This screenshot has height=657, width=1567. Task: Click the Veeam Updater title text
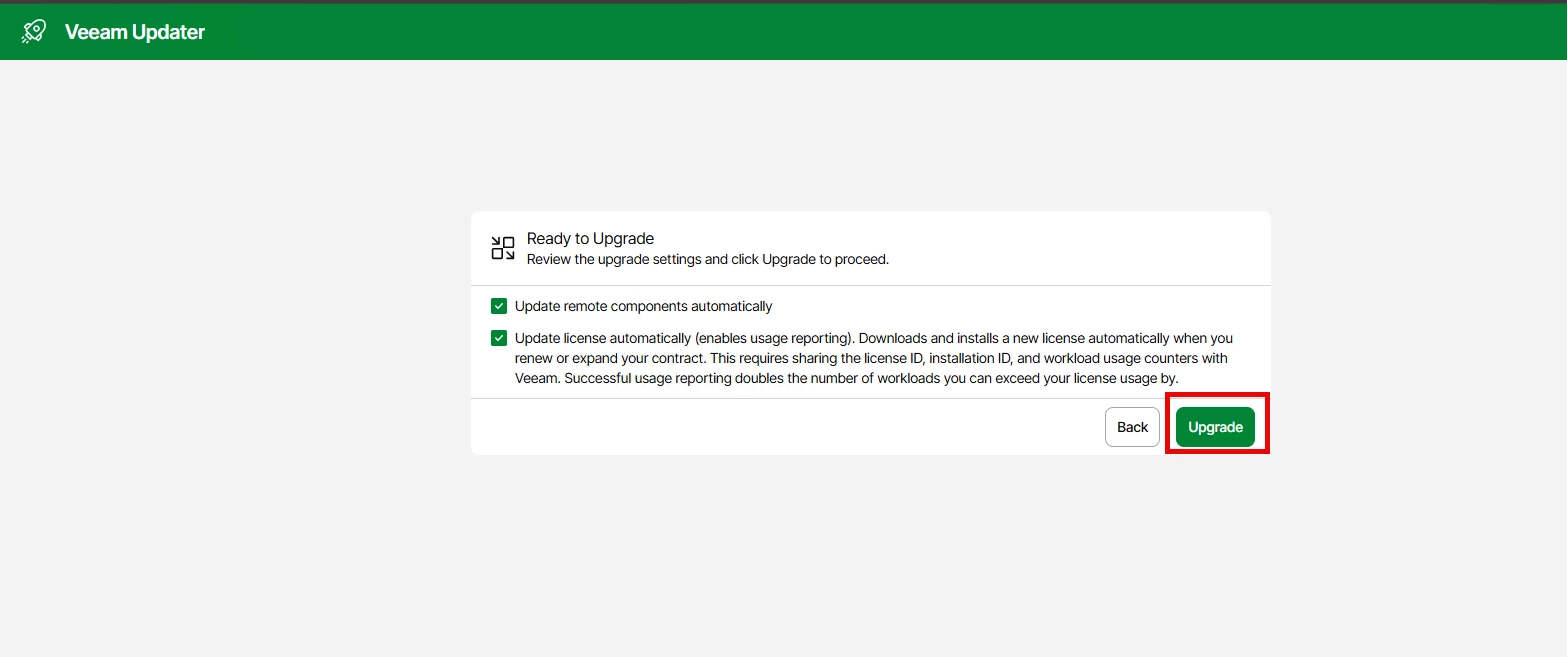(x=135, y=32)
